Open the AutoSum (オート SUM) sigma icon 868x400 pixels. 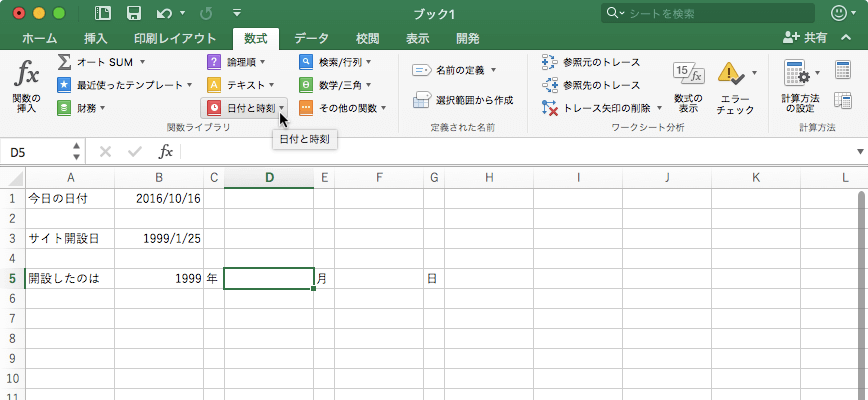tap(64, 62)
